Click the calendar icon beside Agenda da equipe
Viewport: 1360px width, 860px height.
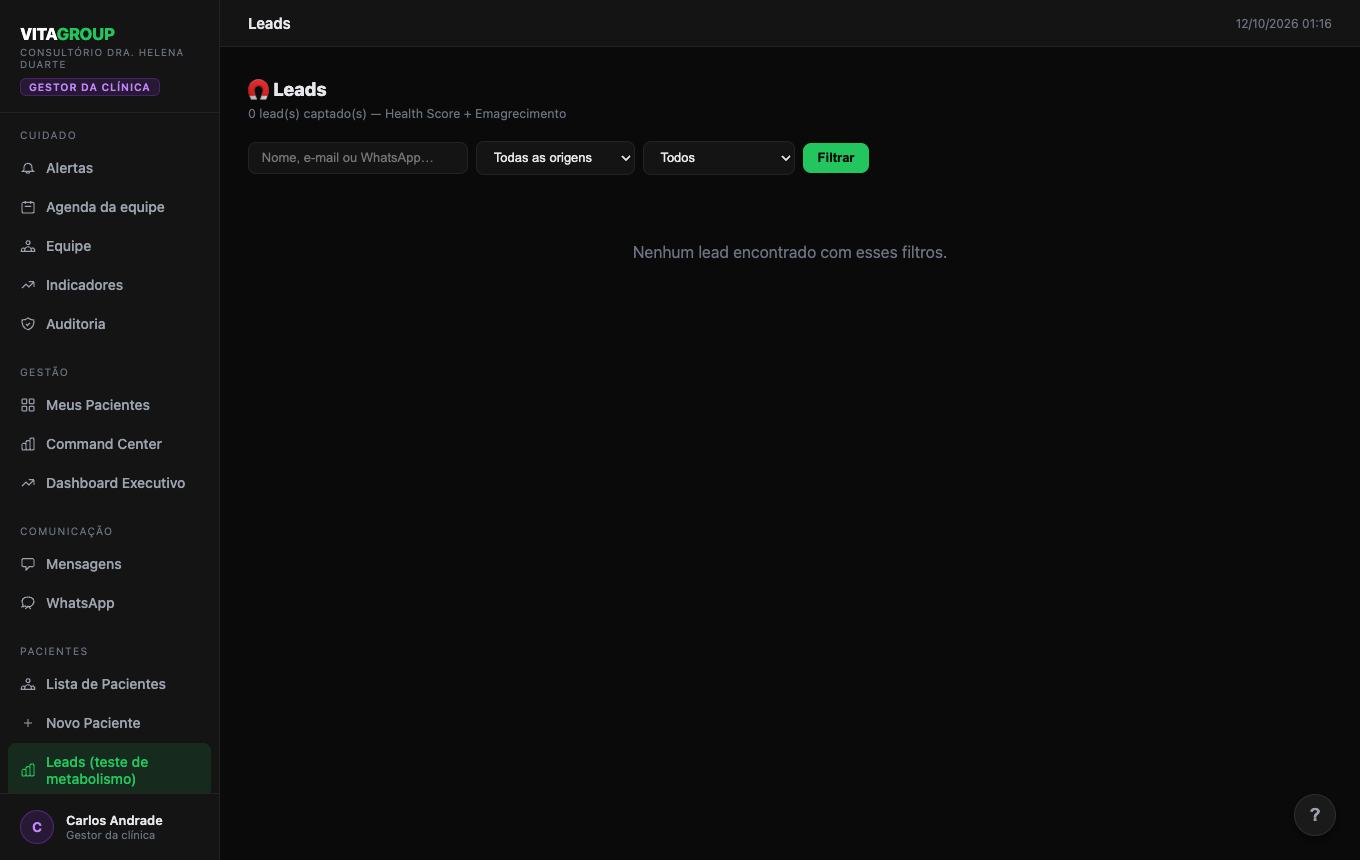[28, 207]
